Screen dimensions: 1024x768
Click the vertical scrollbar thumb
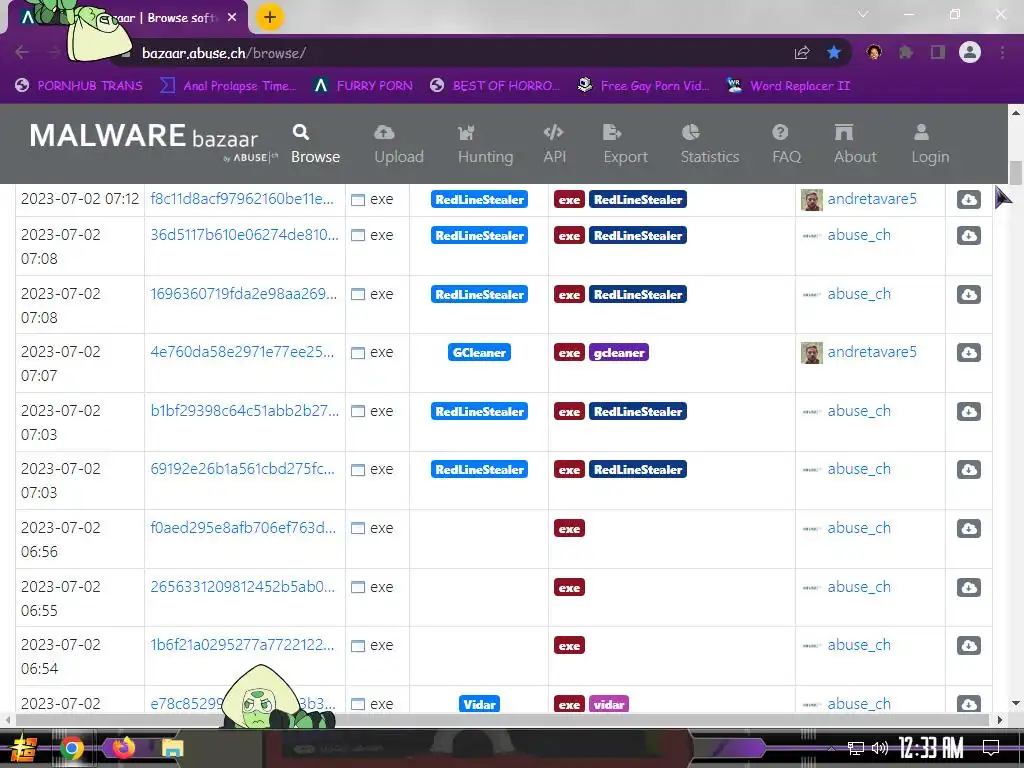[x=1016, y=172]
